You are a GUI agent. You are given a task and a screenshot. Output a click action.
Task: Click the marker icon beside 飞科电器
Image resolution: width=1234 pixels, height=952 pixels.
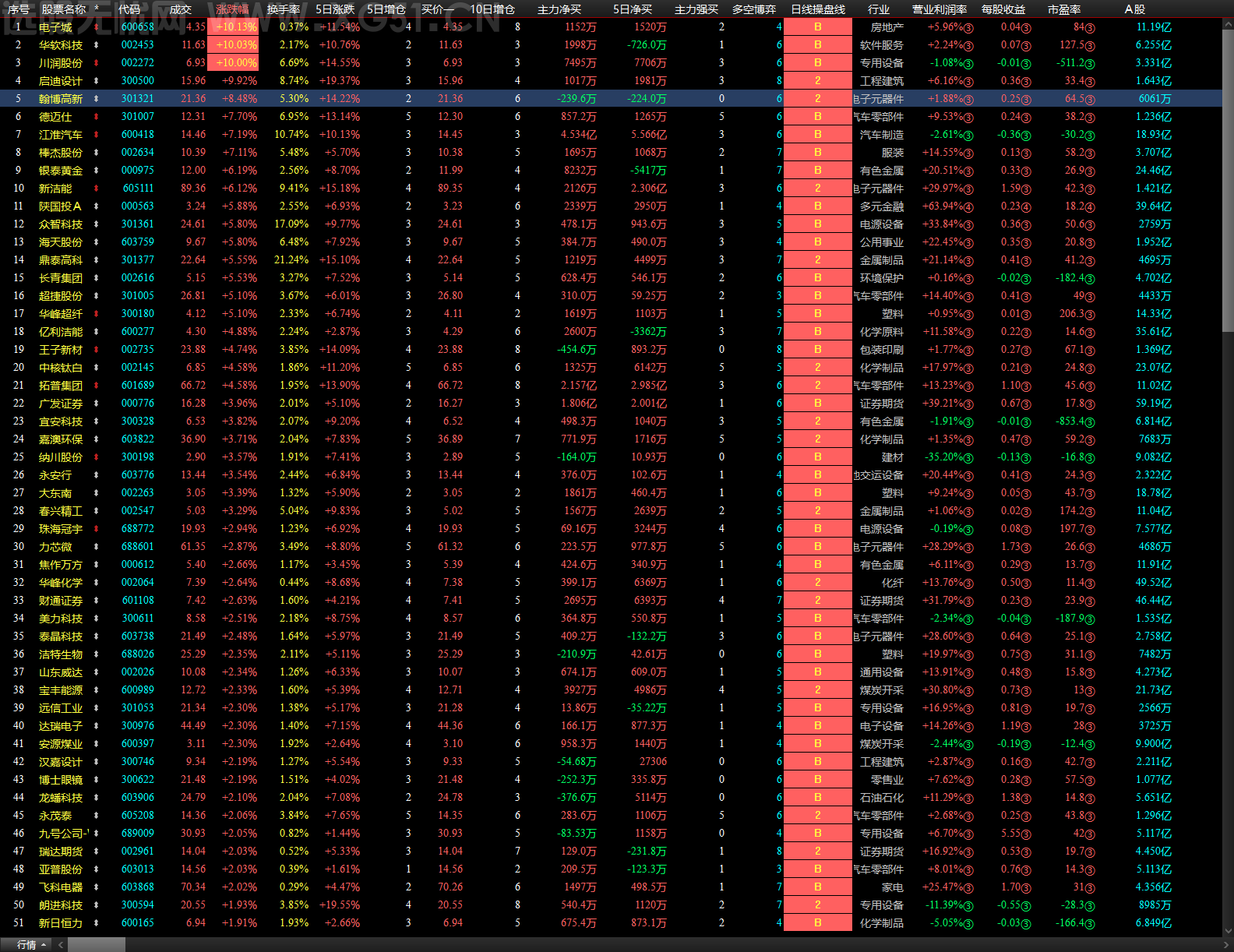[x=97, y=887]
